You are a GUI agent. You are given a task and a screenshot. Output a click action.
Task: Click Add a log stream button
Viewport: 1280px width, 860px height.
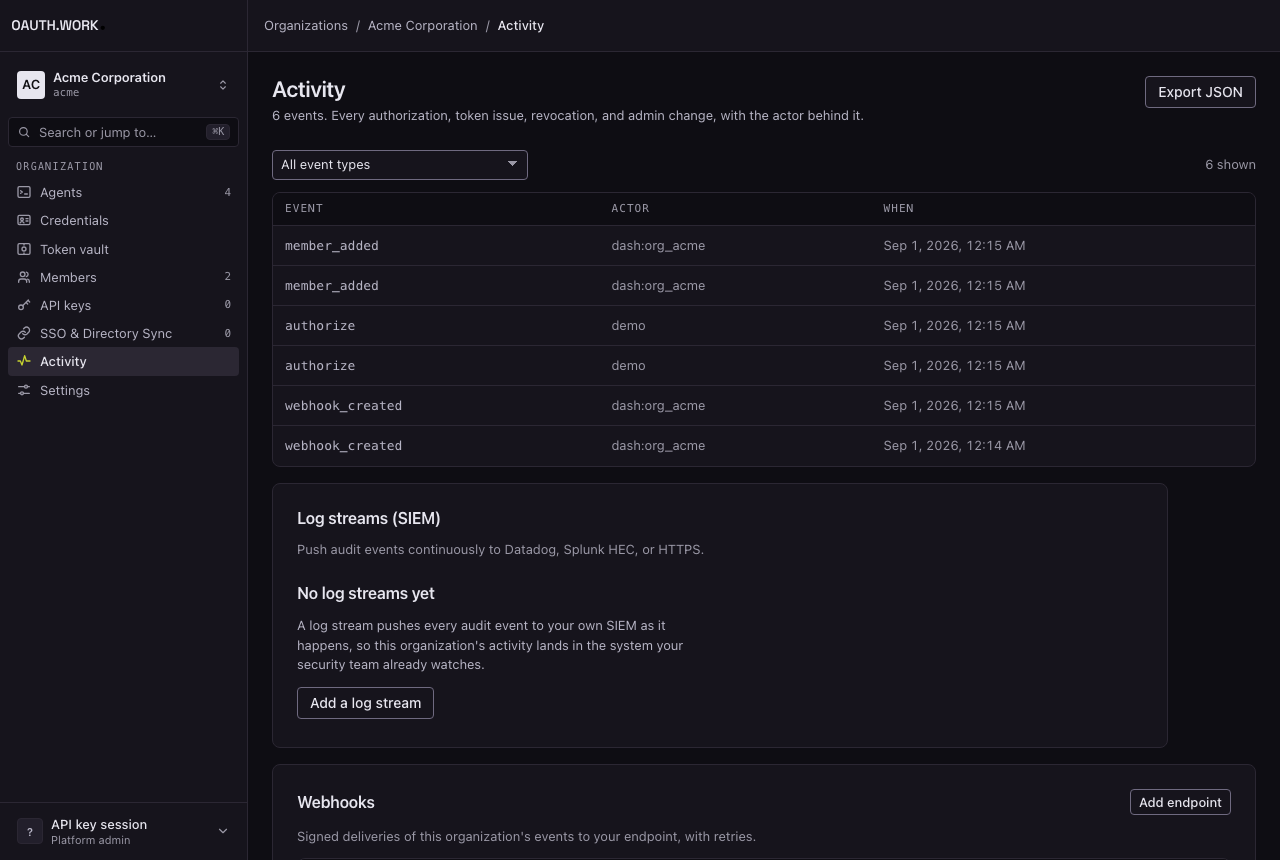click(365, 703)
